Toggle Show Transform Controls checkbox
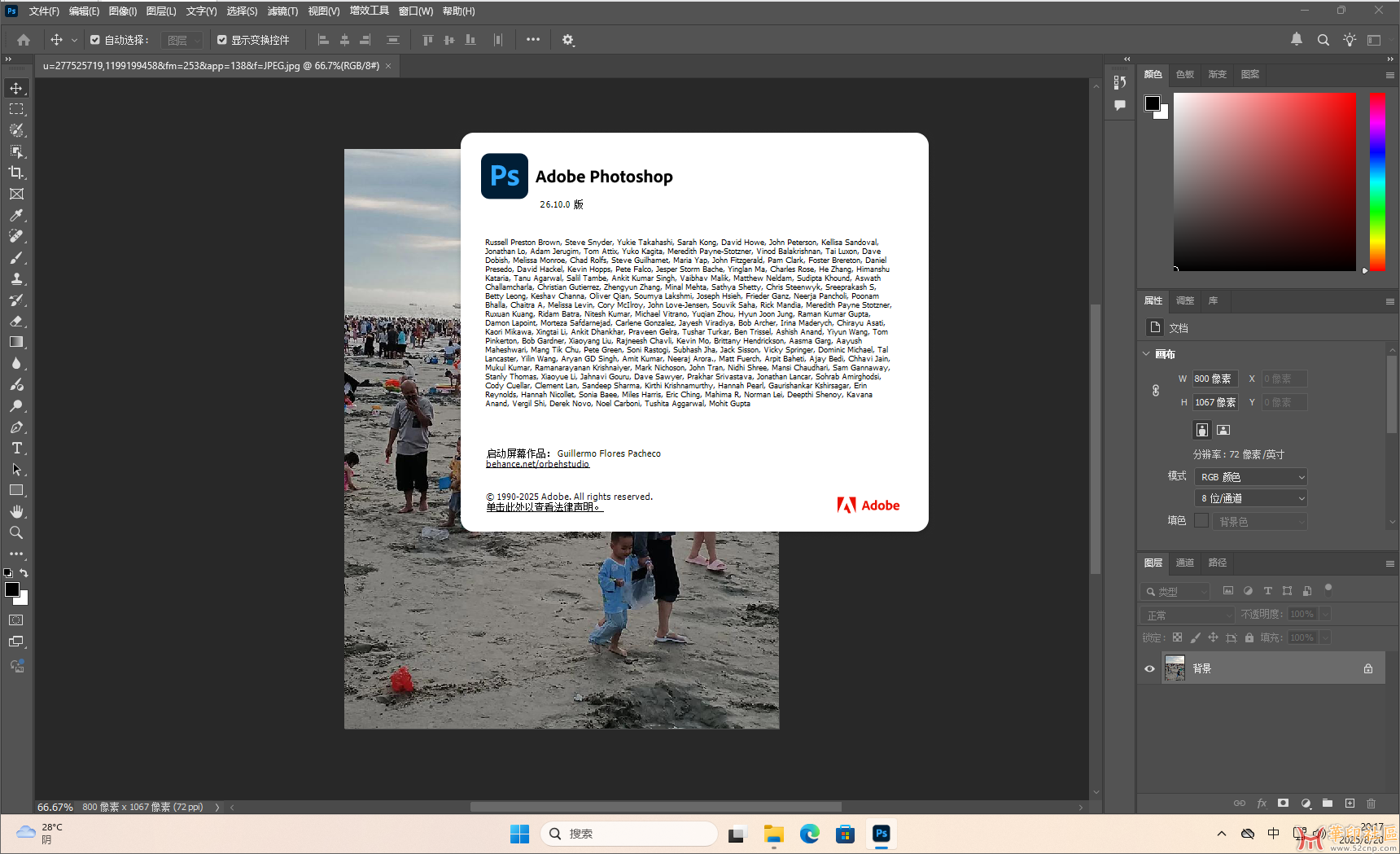The image size is (1400, 854). [x=222, y=40]
